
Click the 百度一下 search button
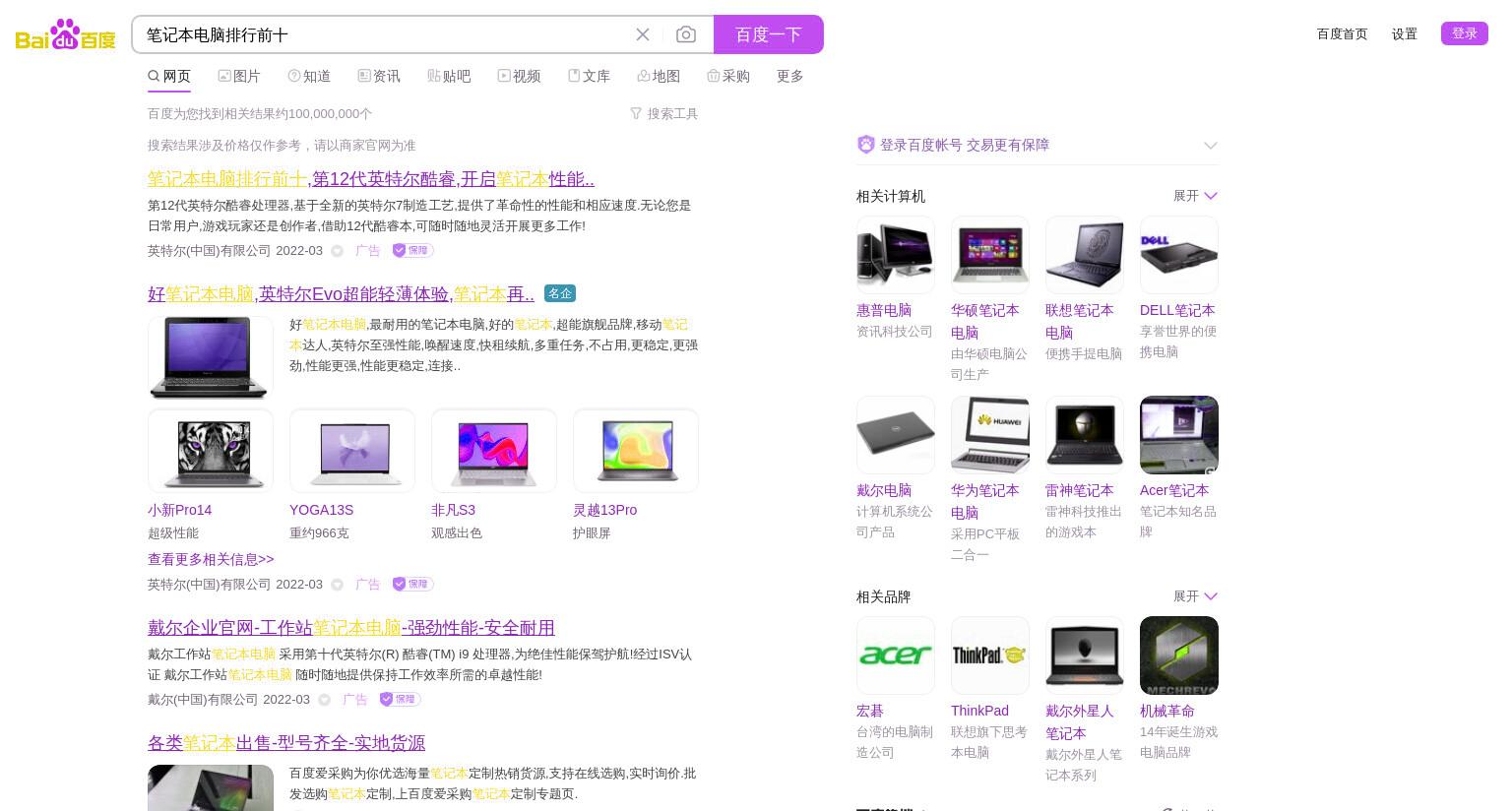point(769,34)
